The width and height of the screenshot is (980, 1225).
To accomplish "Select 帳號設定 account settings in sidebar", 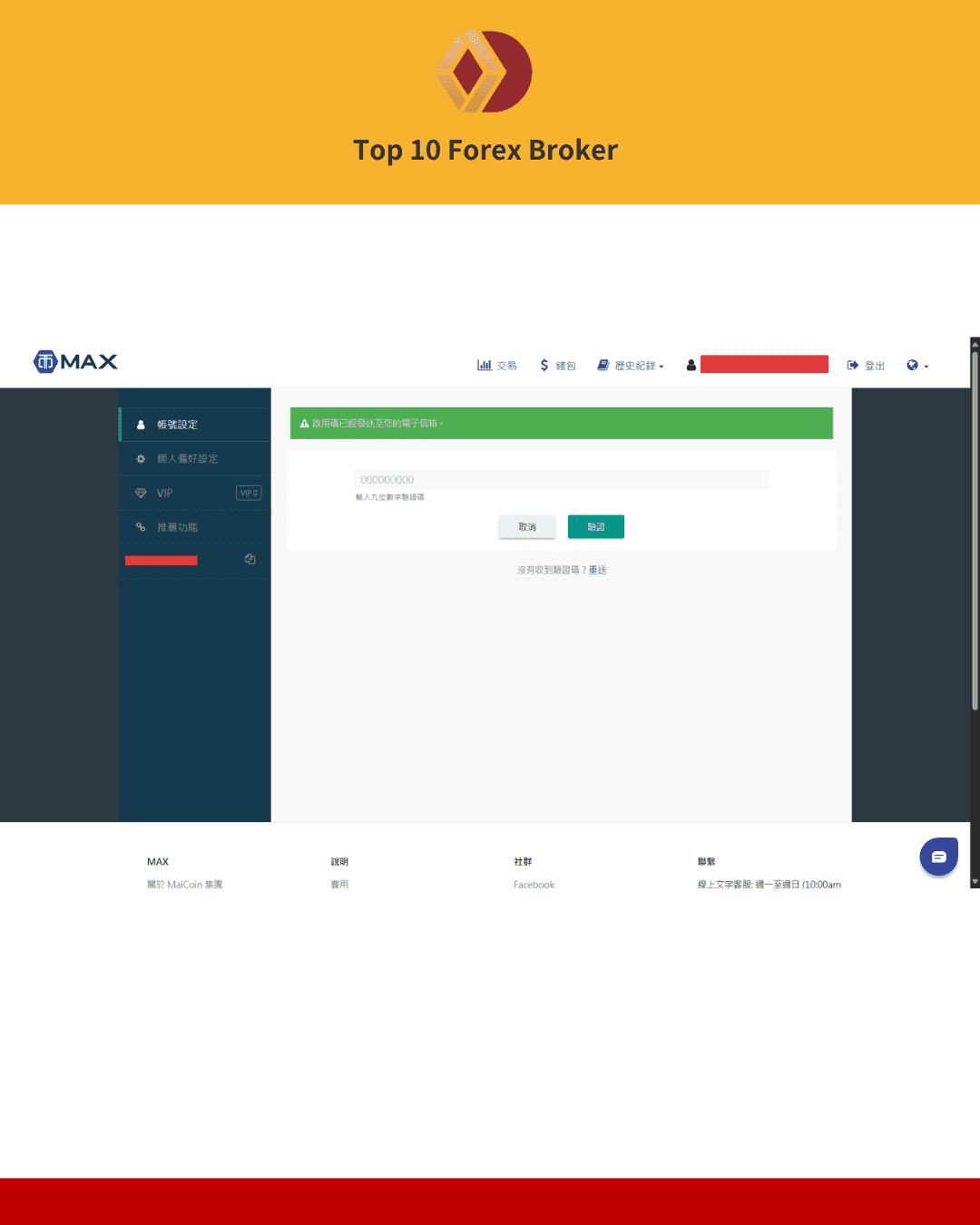I will pyautogui.click(x=177, y=425).
